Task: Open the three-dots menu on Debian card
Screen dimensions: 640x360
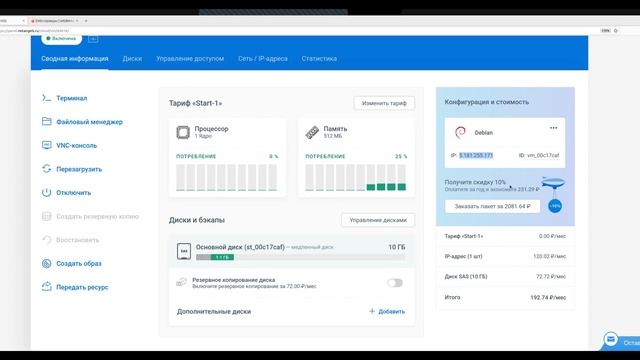Action: pos(553,128)
